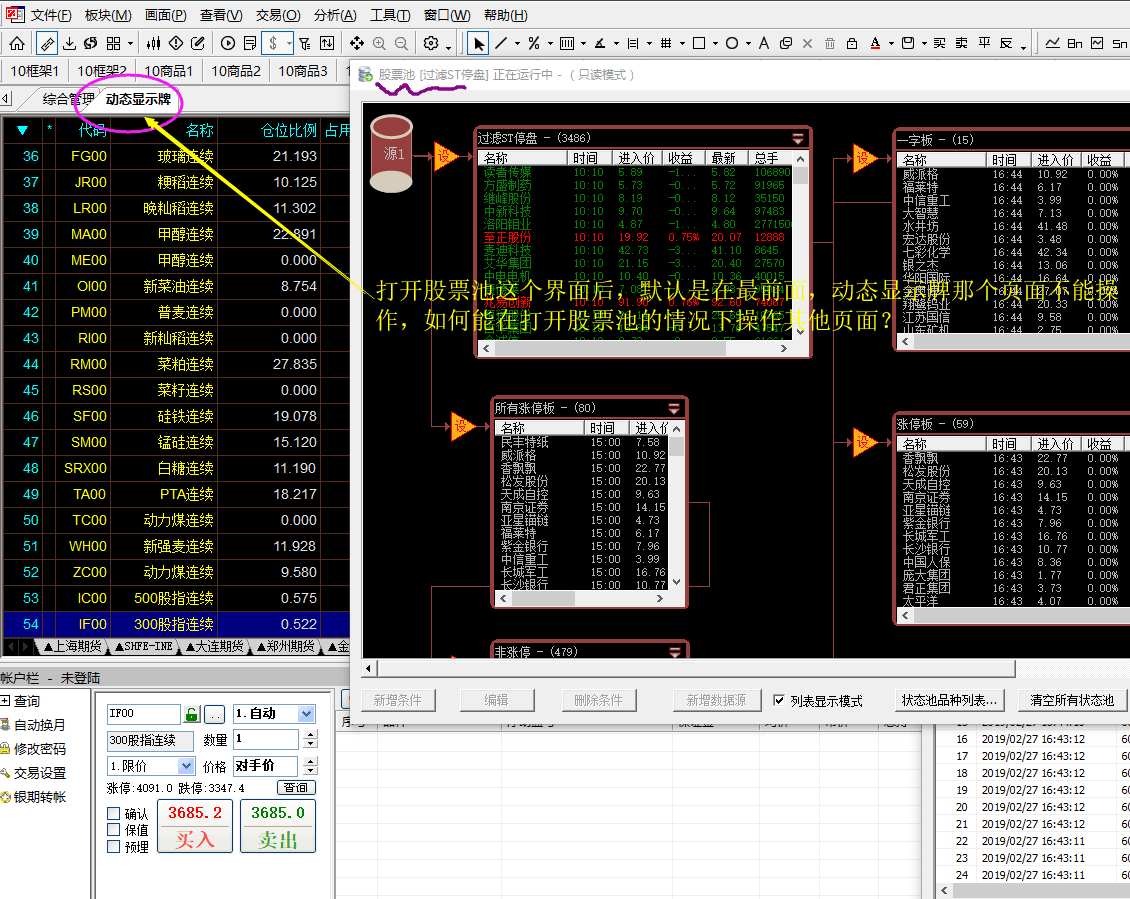Image resolution: width=1130 pixels, height=899 pixels.
Task: Select the arrow pointer cursor tool
Action: (x=479, y=43)
